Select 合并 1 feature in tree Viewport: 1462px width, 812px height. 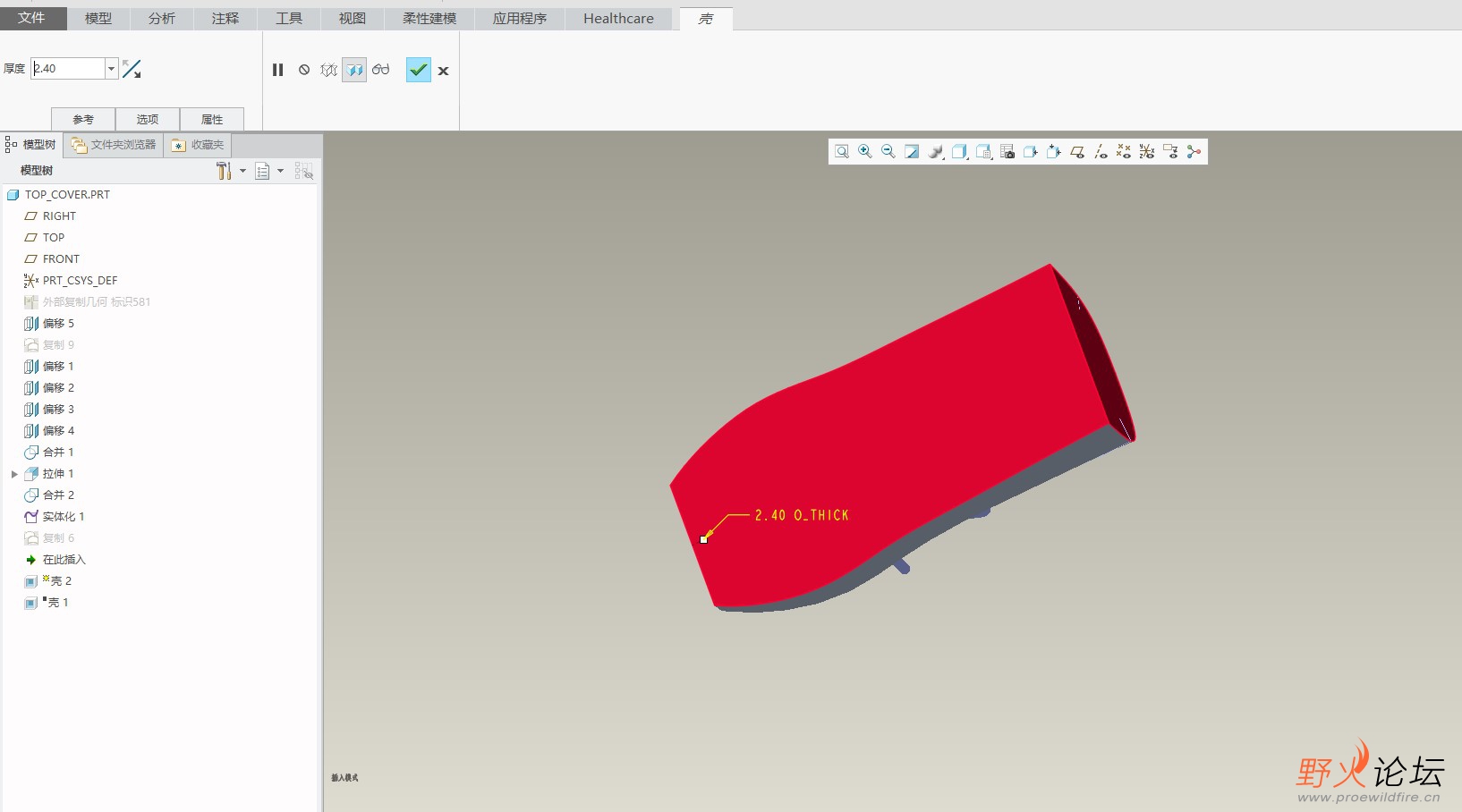tap(58, 452)
